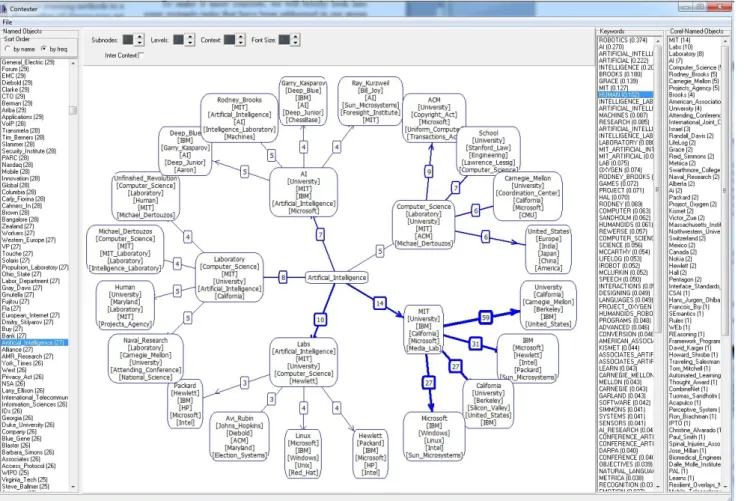Select 'Steve_Ballmer (25)' in Named Objects list
Viewport: 744px width, 501px height.
(x=25, y=486)
